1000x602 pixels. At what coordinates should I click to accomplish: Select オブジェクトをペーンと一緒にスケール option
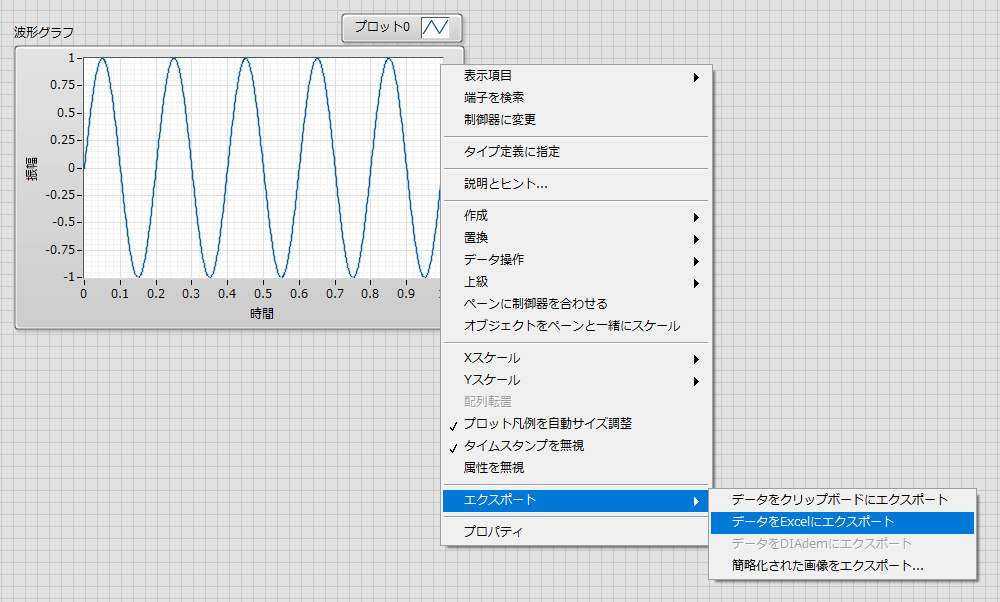tap(576, 326)
